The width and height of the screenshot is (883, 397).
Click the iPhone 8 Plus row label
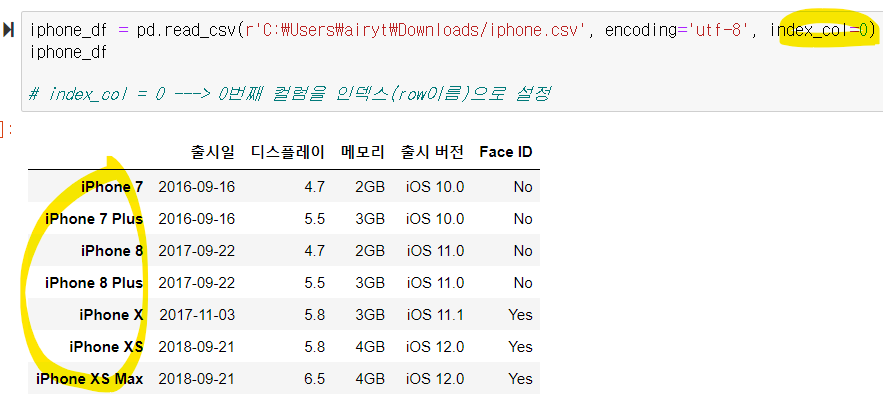[x=94, y=283]
